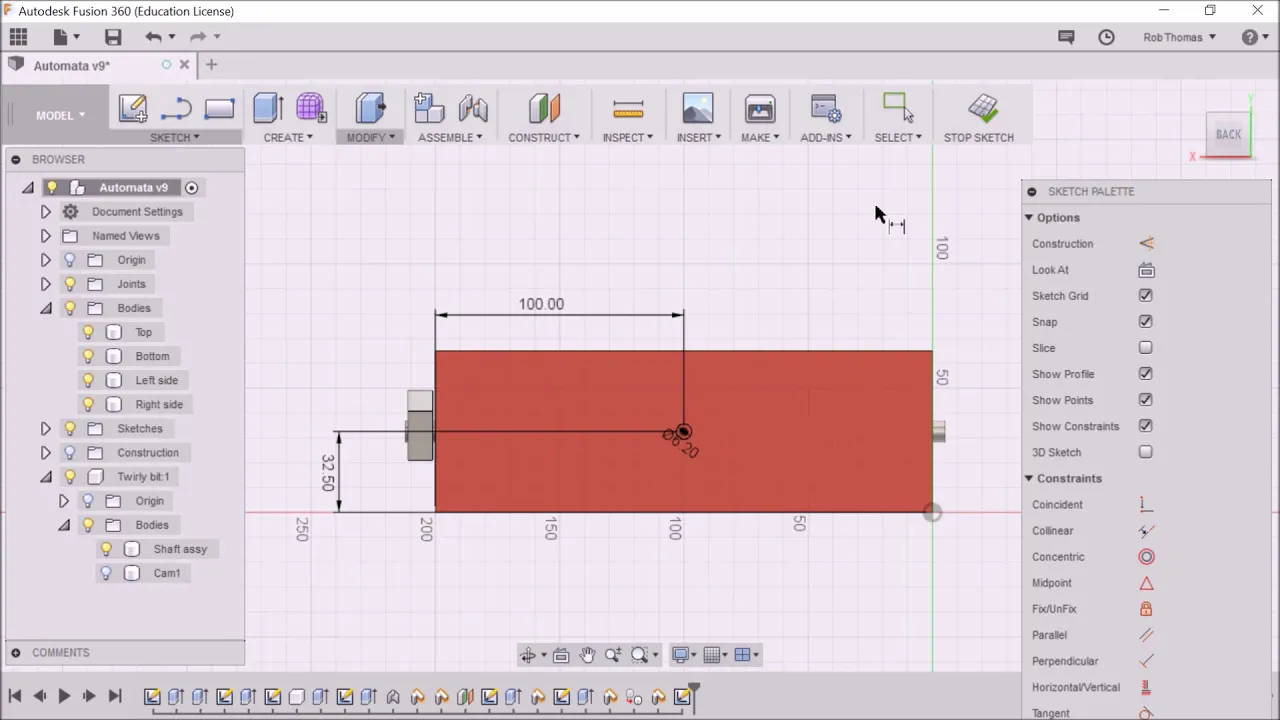Open the data panel grid icon
This screenshot has width=1280, height=720.
tap(18, 37)
